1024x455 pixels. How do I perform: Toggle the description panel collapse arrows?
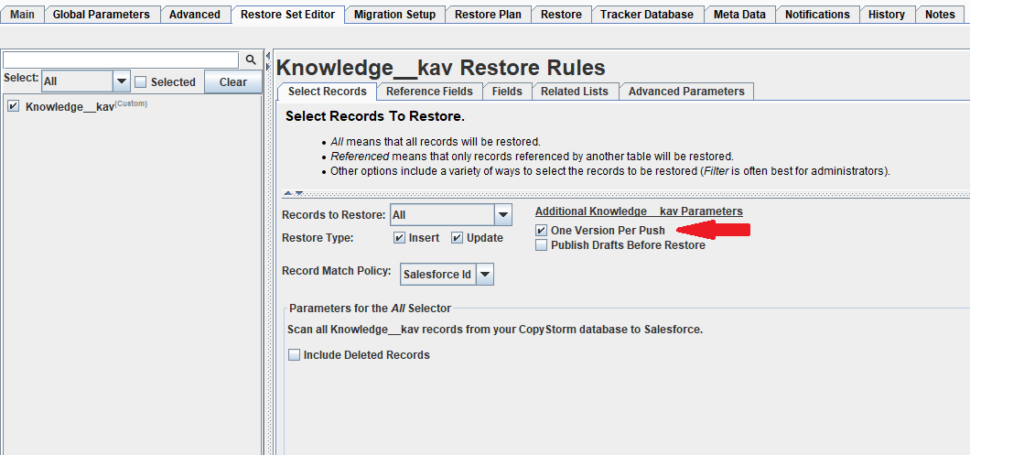(x=293, y=193)
